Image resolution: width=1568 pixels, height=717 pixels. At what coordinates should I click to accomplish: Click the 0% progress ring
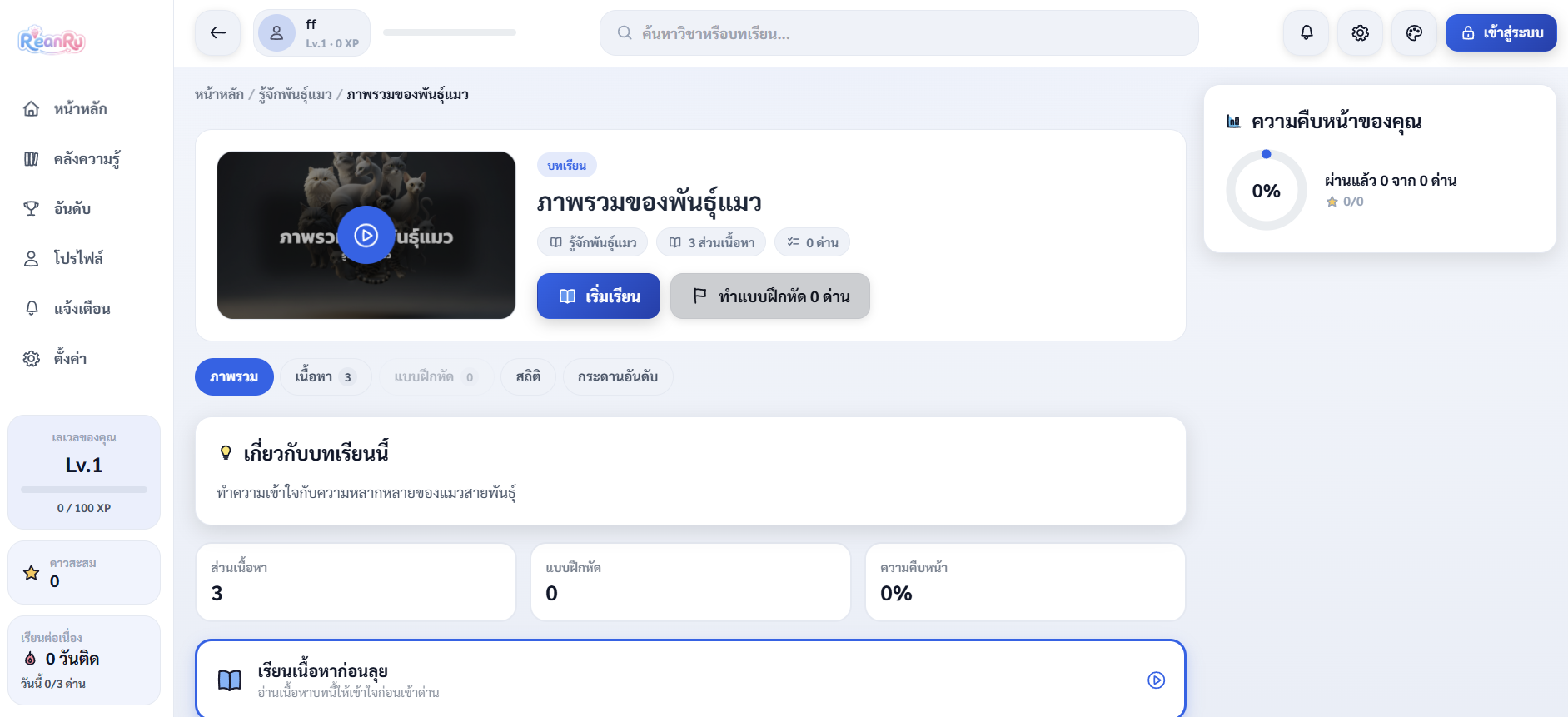tap(1267, 191)
